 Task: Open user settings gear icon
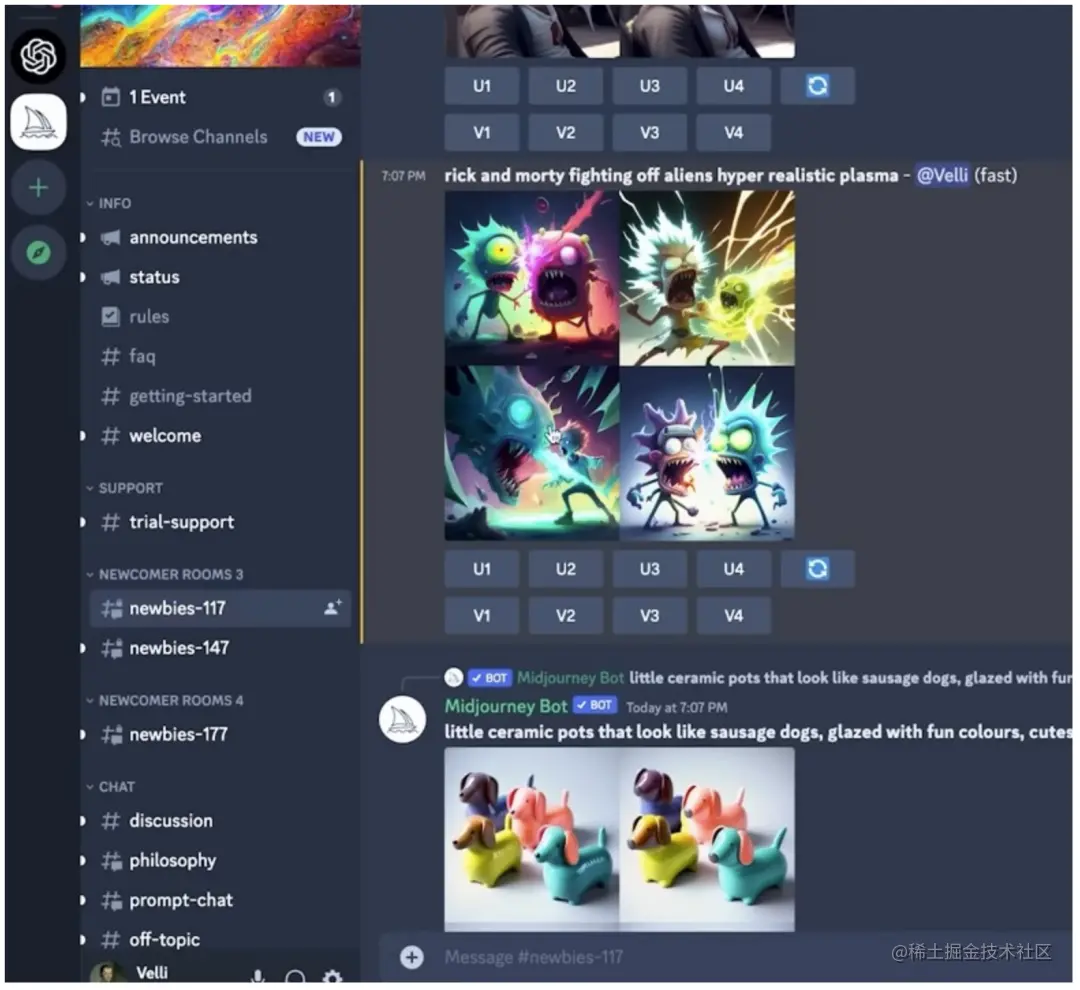pyautogui.click(x=332, y=977)
